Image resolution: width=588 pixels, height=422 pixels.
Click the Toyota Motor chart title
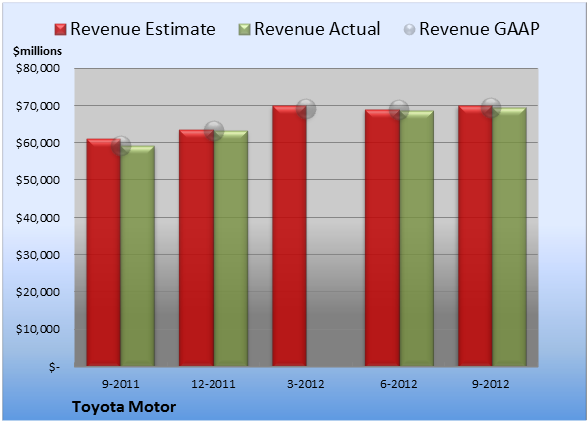click(124, 407)
